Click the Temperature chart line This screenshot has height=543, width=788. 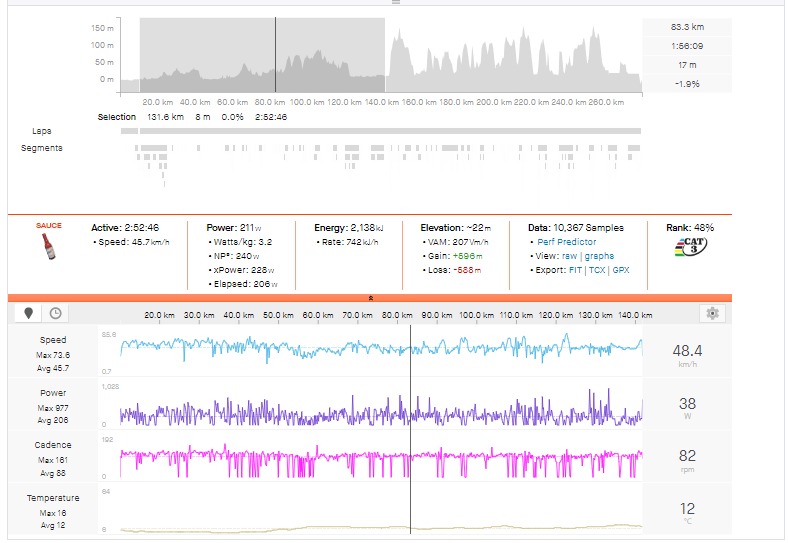[x=381, y=528]
